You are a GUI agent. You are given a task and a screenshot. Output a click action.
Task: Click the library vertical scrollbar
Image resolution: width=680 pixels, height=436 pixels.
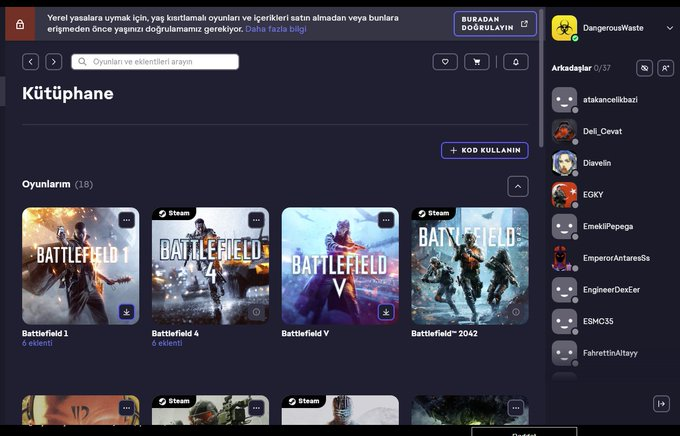[x=541, y=78]
